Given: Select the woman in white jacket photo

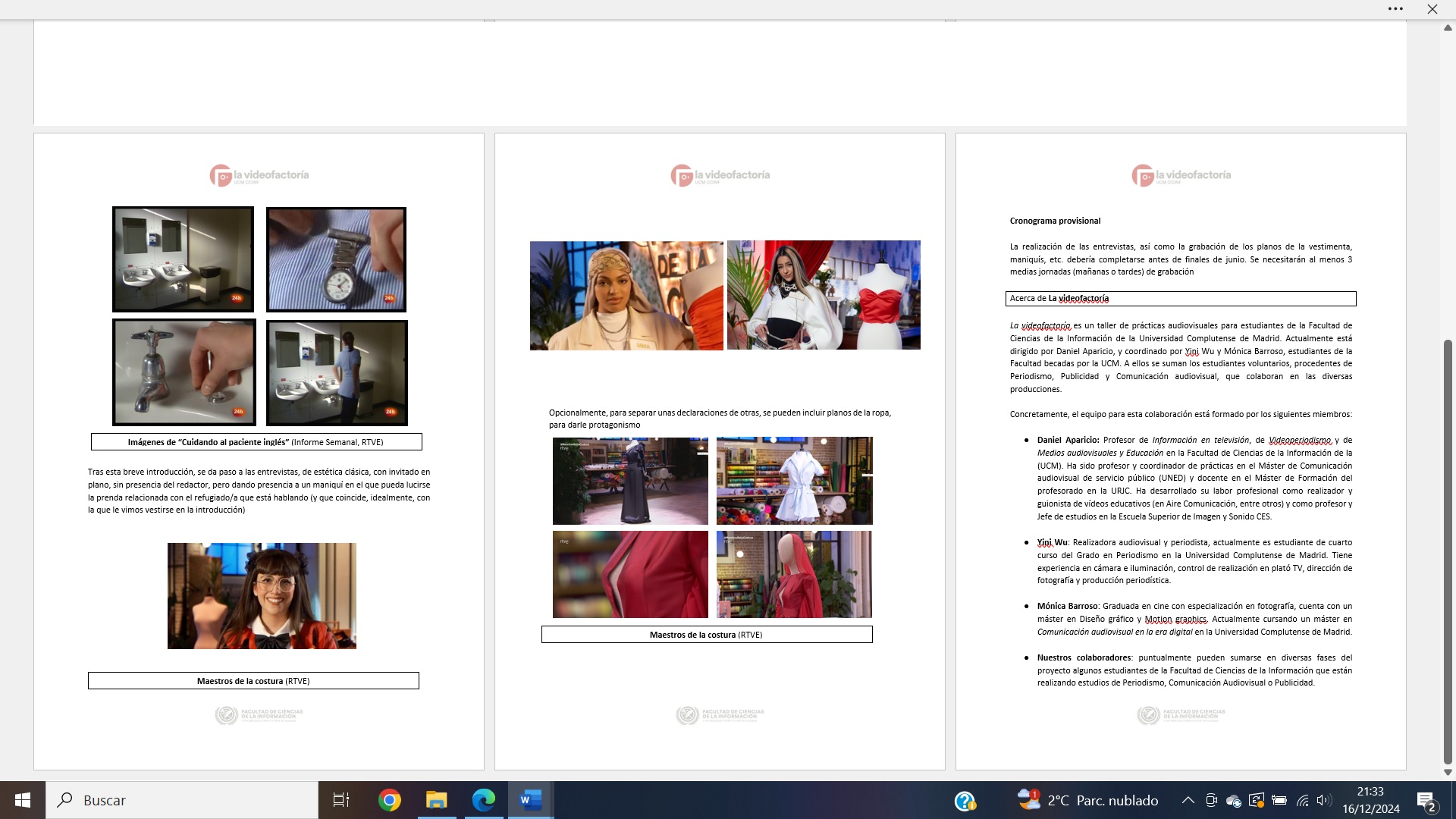Looking at the screenshot, I should pos(824,296).
